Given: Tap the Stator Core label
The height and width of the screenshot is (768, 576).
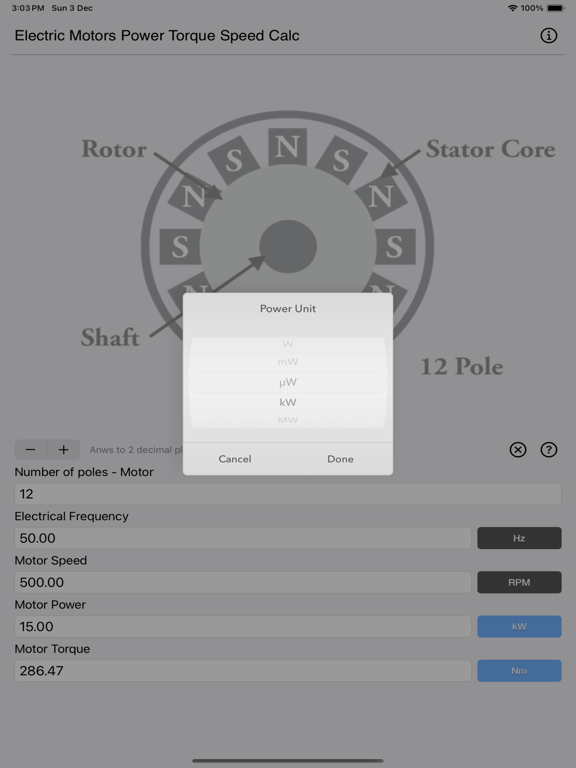Looking at the screenshot, I should point(490,149).
